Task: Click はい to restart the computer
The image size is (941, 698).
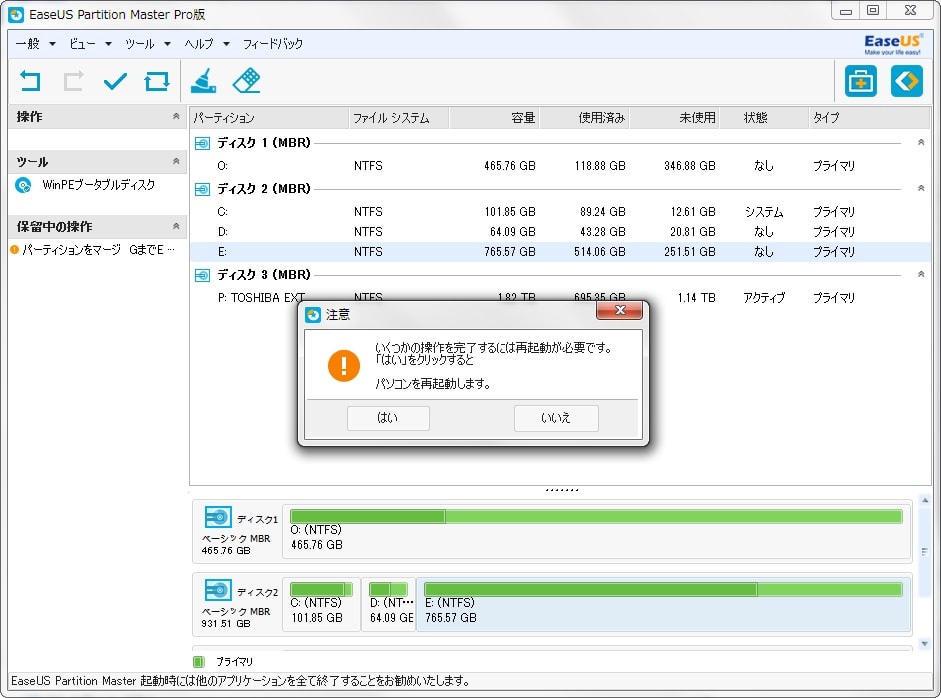Action: pyautogui.click(x=388, y=418)
